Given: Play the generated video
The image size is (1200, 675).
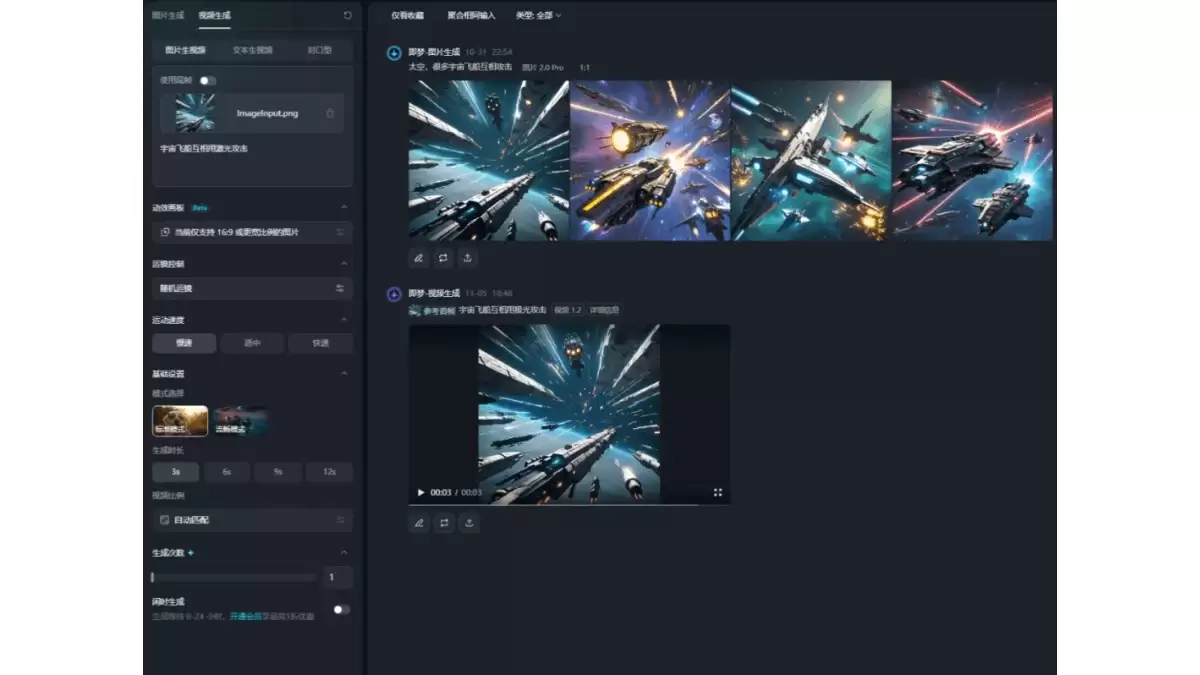Looking at the screenshot, I should pyautogui.click(x=421, y=493).
